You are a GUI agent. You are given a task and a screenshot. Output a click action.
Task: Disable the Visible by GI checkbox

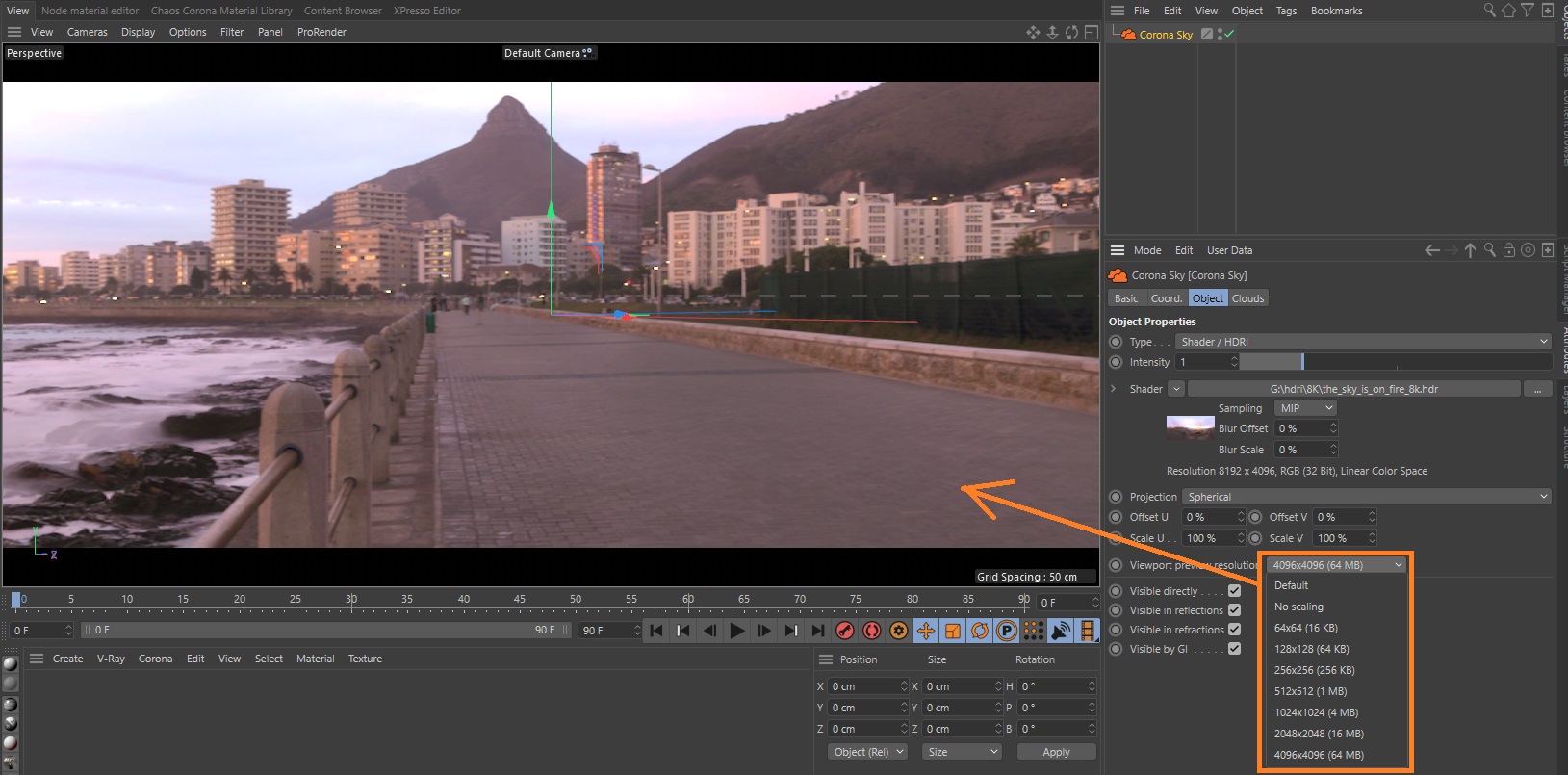click(1234, 649)
